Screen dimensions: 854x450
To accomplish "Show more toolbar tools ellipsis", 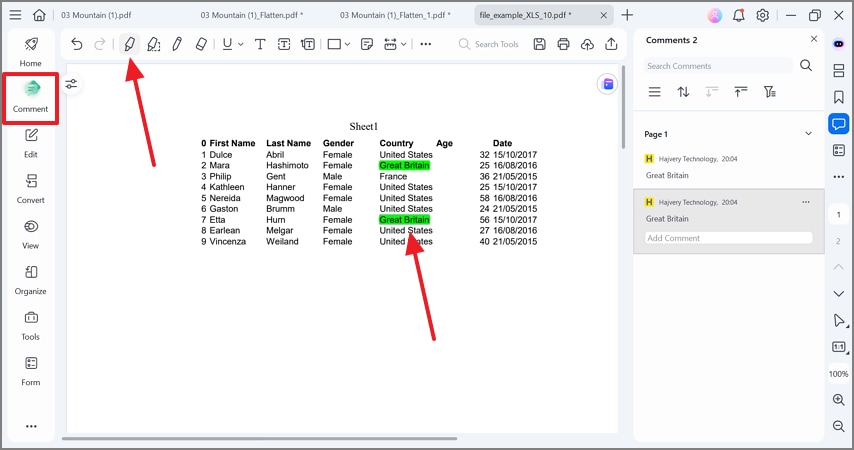I will click(x=426, y=44).
